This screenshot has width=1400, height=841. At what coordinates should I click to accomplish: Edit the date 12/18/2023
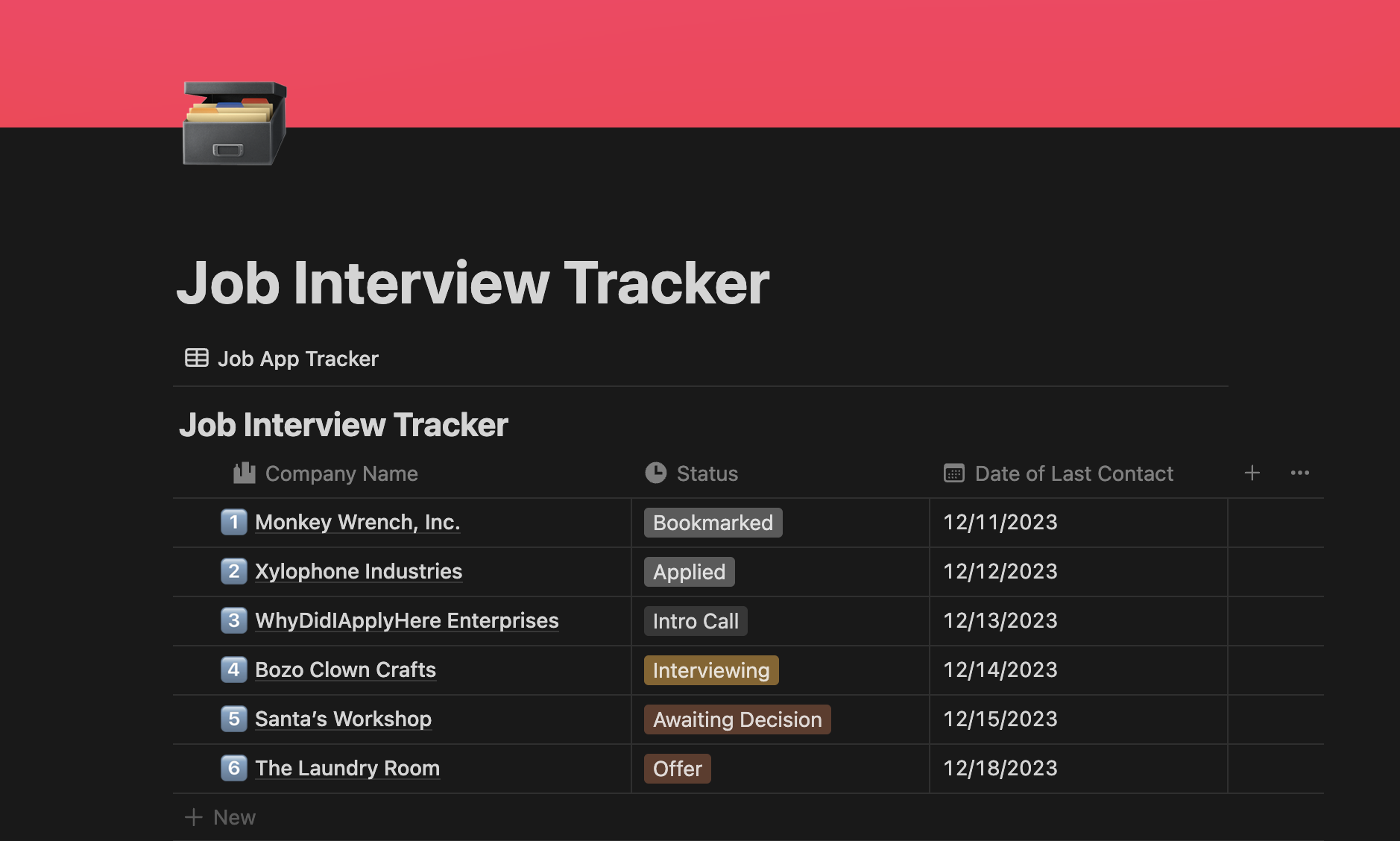point(1000,768)
